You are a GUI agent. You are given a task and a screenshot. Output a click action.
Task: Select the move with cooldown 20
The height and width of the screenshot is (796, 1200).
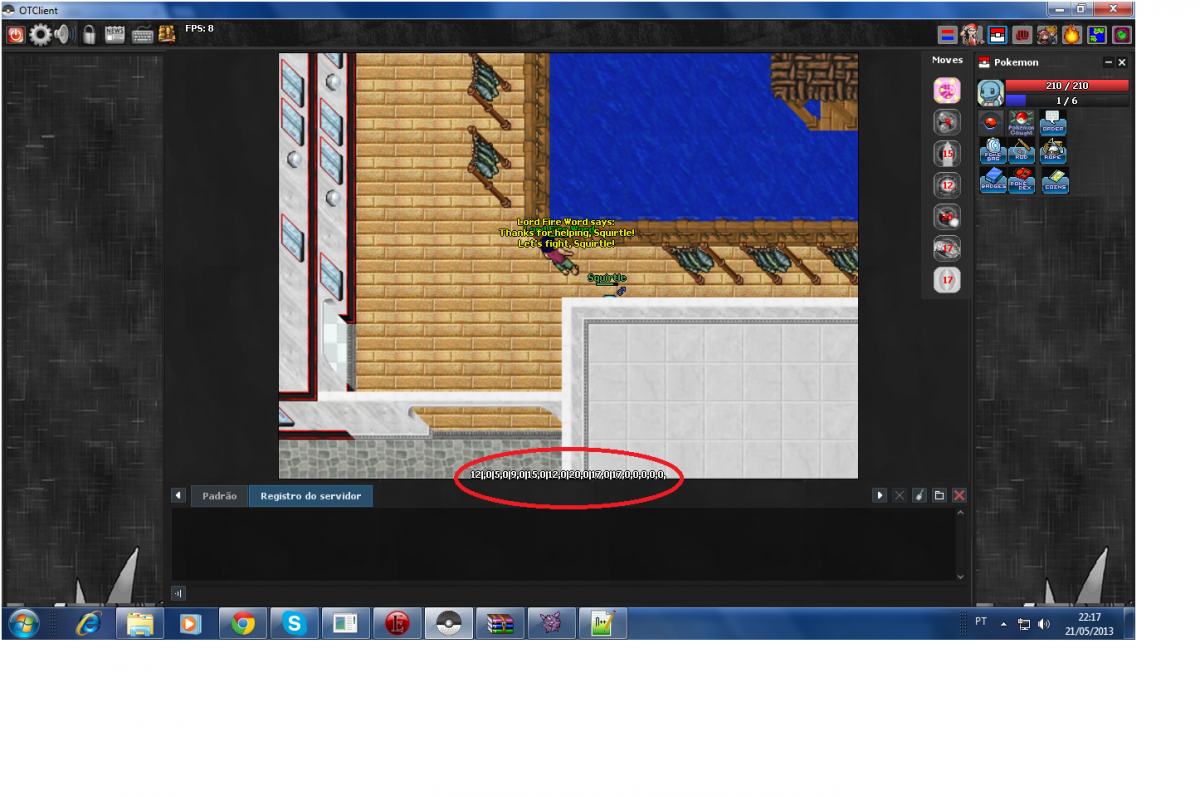(x=947, y=217)
